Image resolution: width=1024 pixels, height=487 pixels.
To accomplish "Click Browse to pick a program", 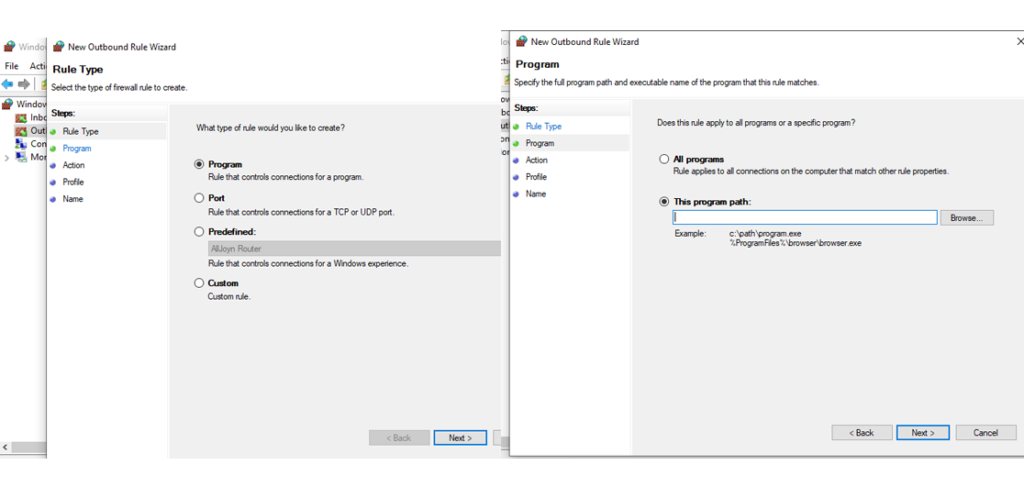I will click(x=967, y=218).
